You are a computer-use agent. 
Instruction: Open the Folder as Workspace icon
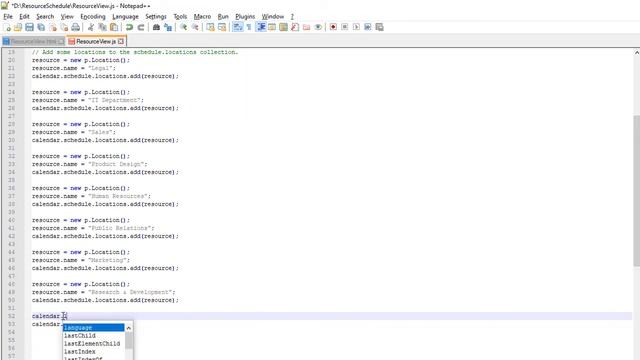click(306, 27)
